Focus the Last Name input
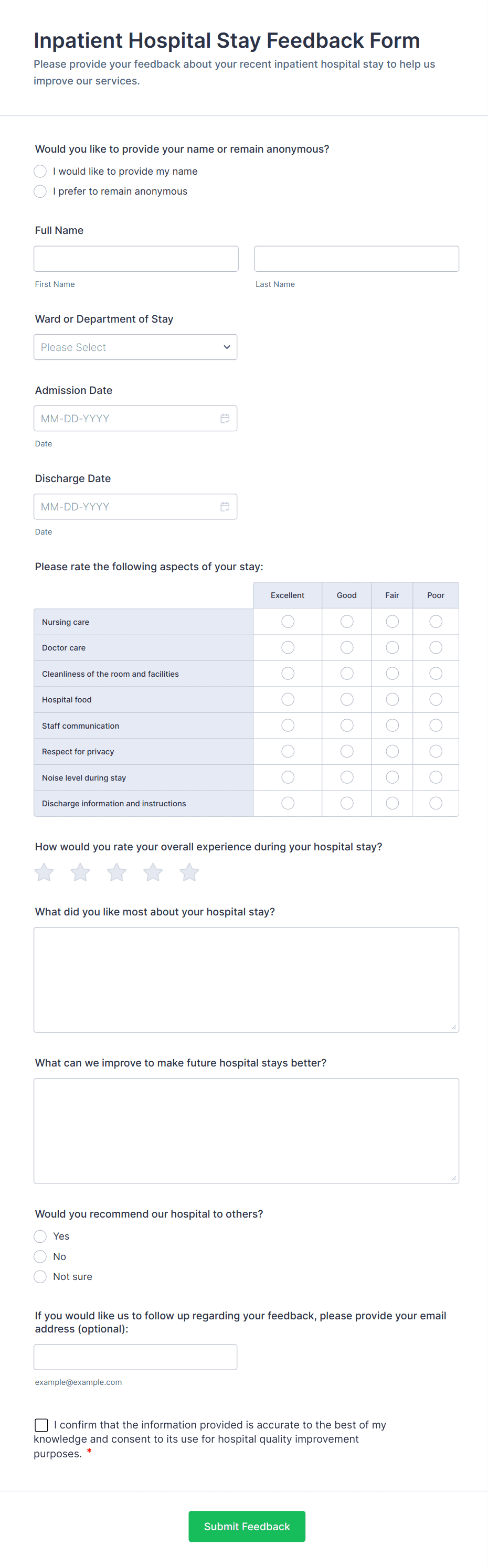The height and width of the screenshot is (1568, 488). point(356,259)
